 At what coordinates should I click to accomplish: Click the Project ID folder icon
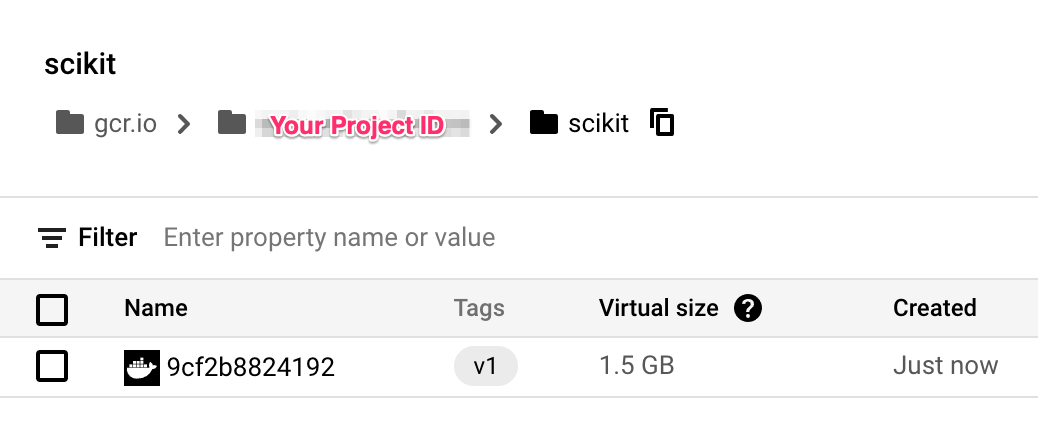(x=232, y=124)
